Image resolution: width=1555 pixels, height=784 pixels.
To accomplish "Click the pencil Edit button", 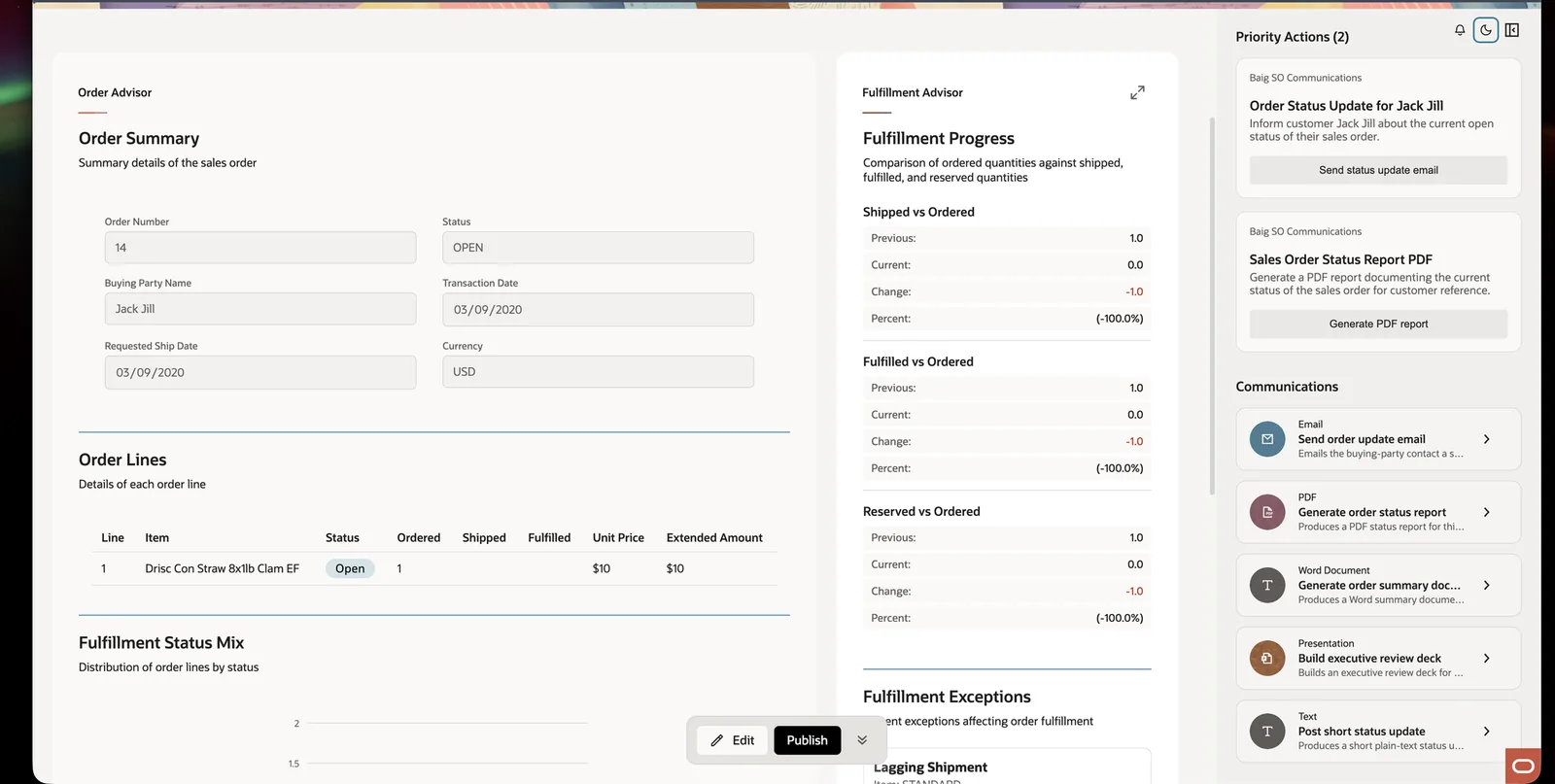I will tap(733, 740).
